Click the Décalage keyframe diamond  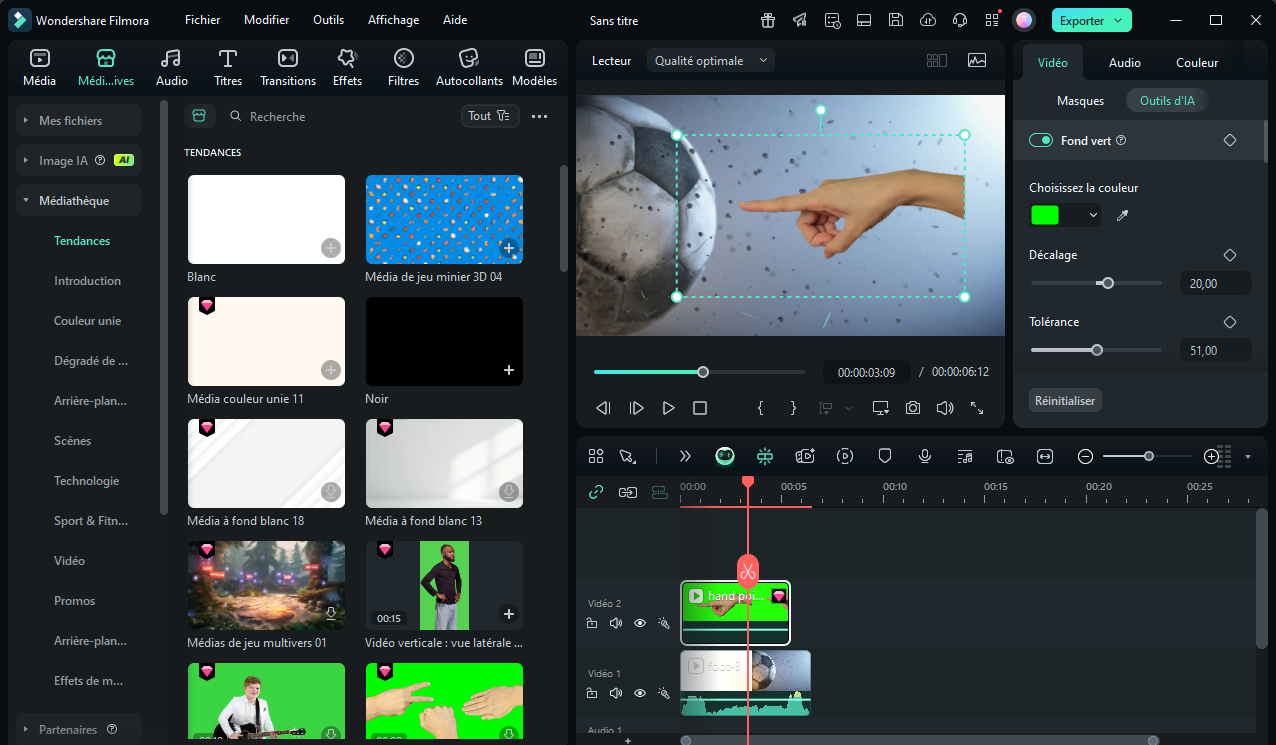(1230, 255)
